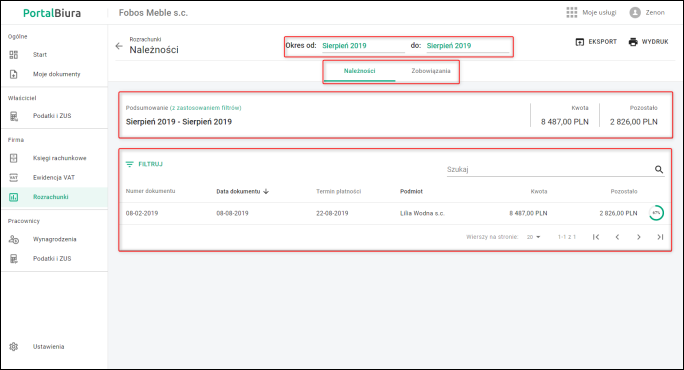Open rows-per-page dropdown showing 20
This screenshot has height=370, width=684.
point(533,237)
